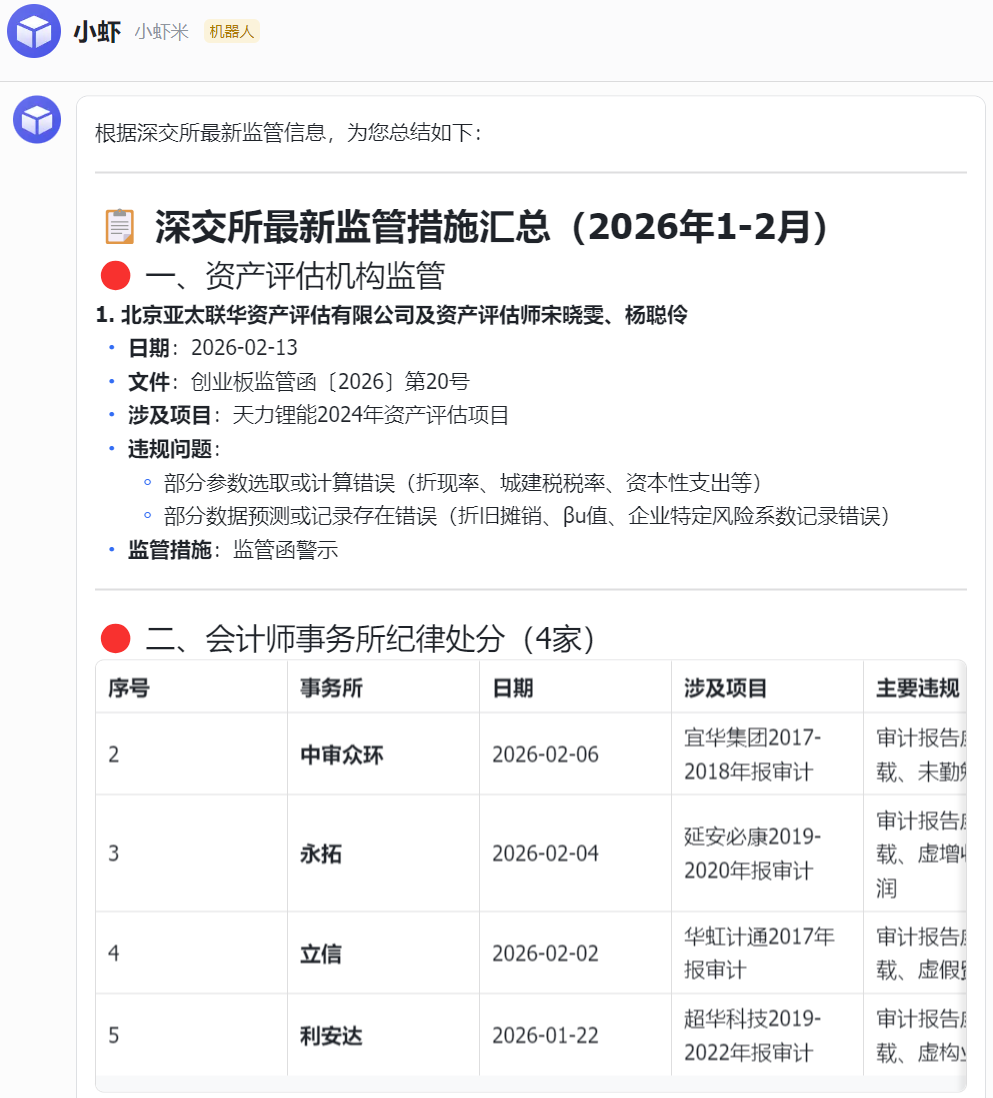
Task: Click the date cell 2026-02-02
Action: [575, 952]
